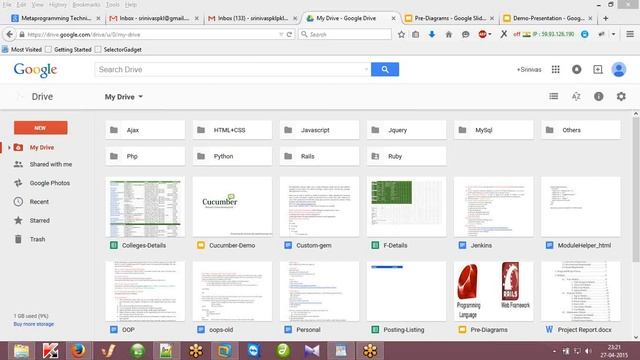Select F-Details spreadsheet thumbnail
This screenshot has width=640, height=360.
407,207
